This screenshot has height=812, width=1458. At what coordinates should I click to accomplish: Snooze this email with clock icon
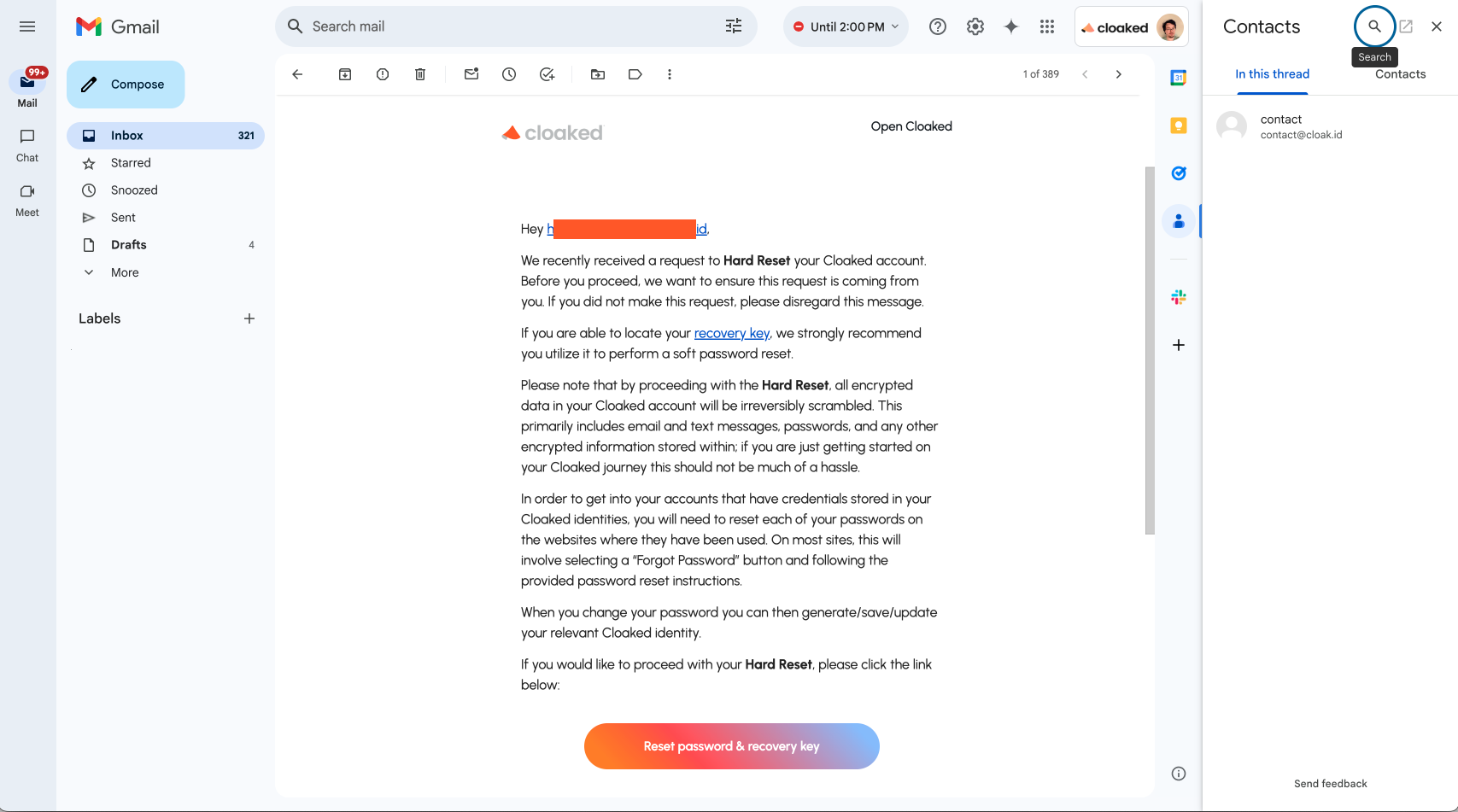(509, 74)
